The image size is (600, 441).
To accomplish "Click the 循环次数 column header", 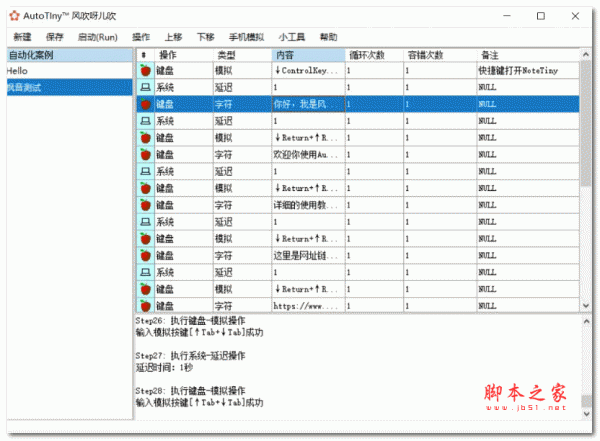I will [x=374, y=55].
